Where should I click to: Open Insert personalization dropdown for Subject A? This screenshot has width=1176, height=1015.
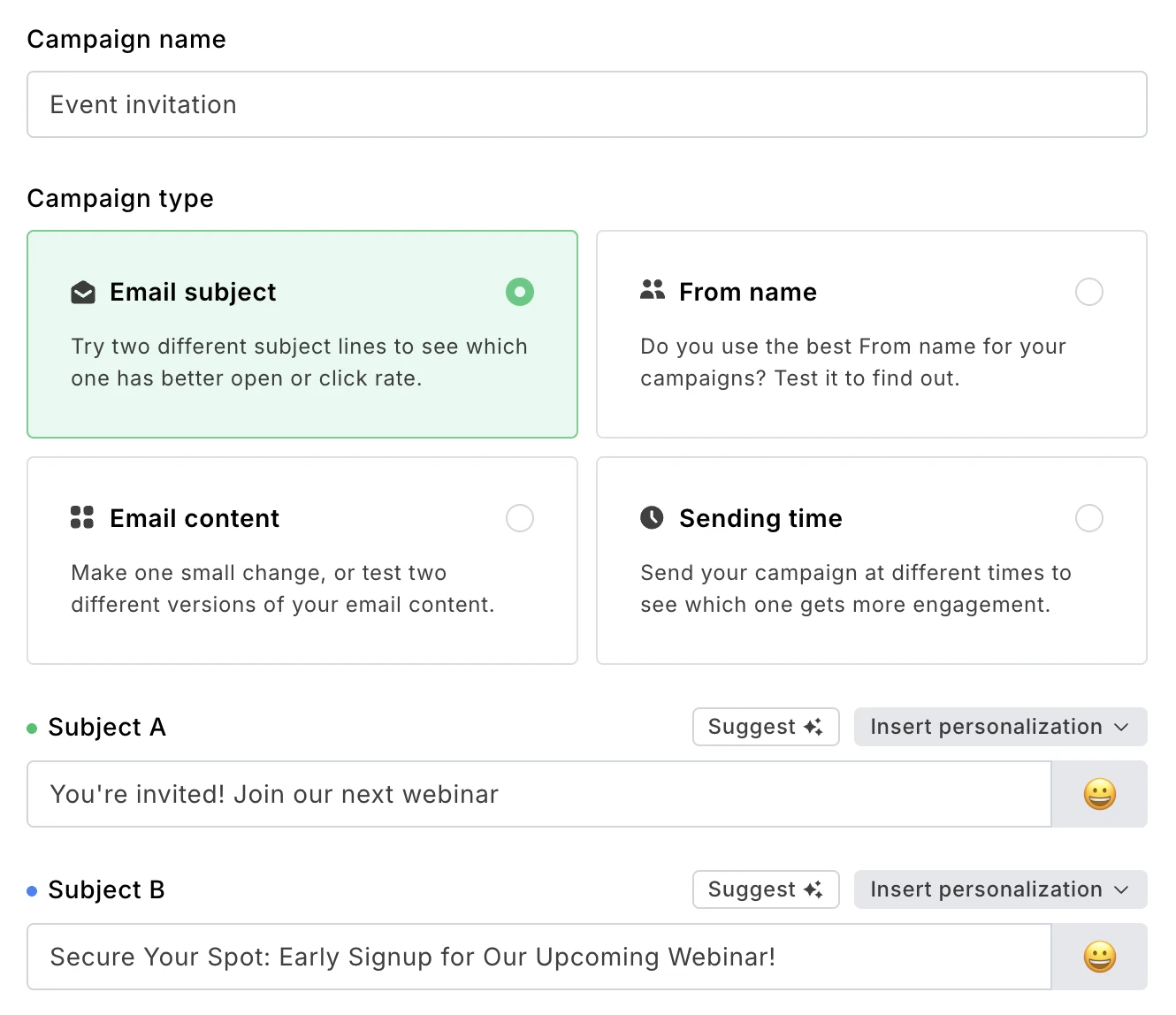999,727
